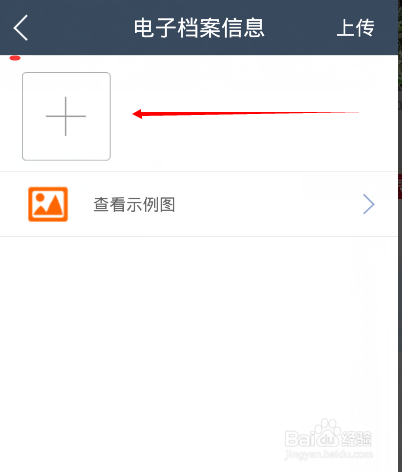Image resolution: width=402 pixels, height=472 pixels.
Task: Add a photo with the plus box
Action: [x=66, y=116]
